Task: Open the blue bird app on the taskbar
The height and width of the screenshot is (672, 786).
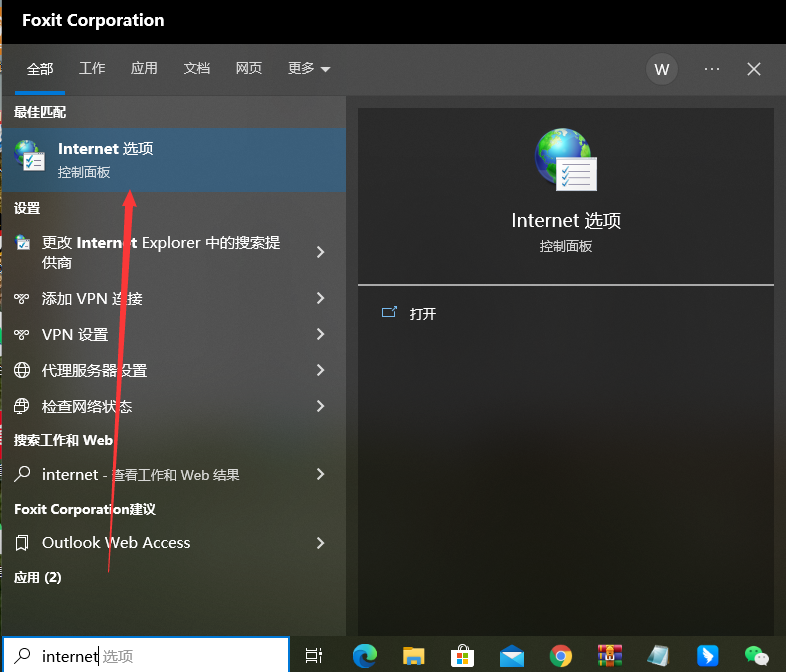Action: pyautogui.click(x=707, y=656)
